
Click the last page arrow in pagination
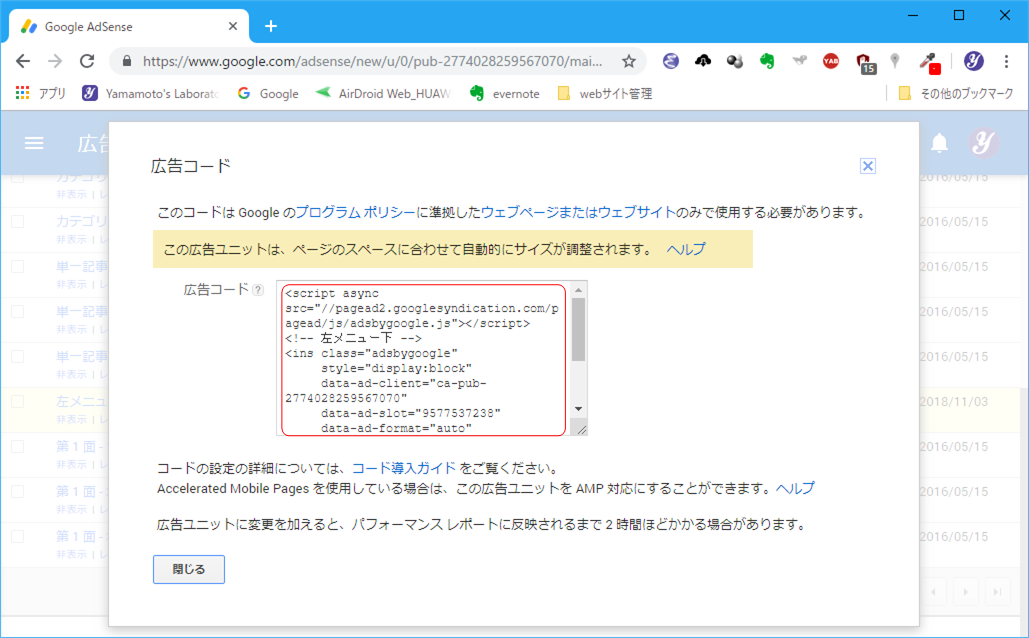[x=998, y=592]
